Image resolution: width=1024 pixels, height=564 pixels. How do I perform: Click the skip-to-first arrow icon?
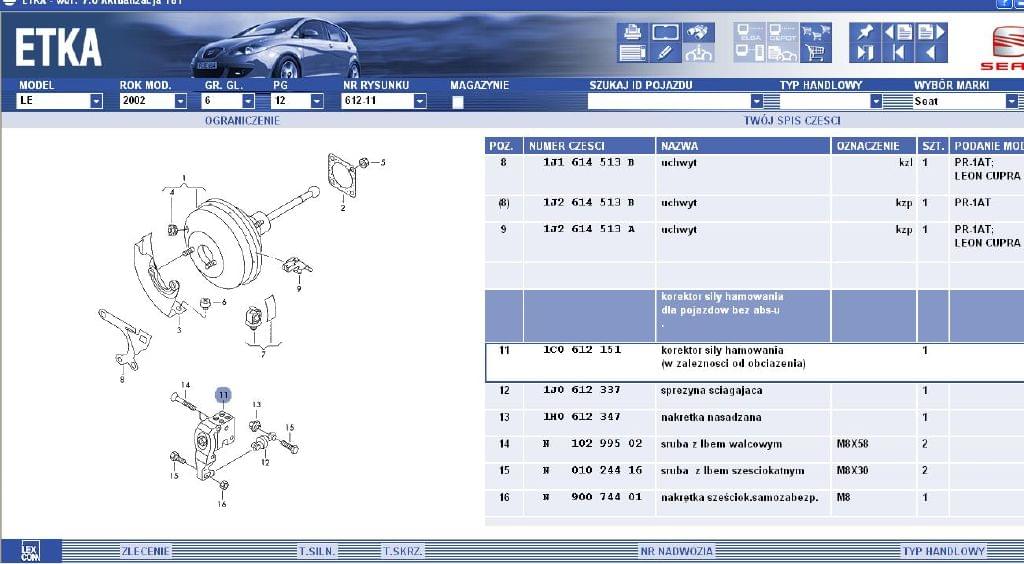(x=899, y=53)
